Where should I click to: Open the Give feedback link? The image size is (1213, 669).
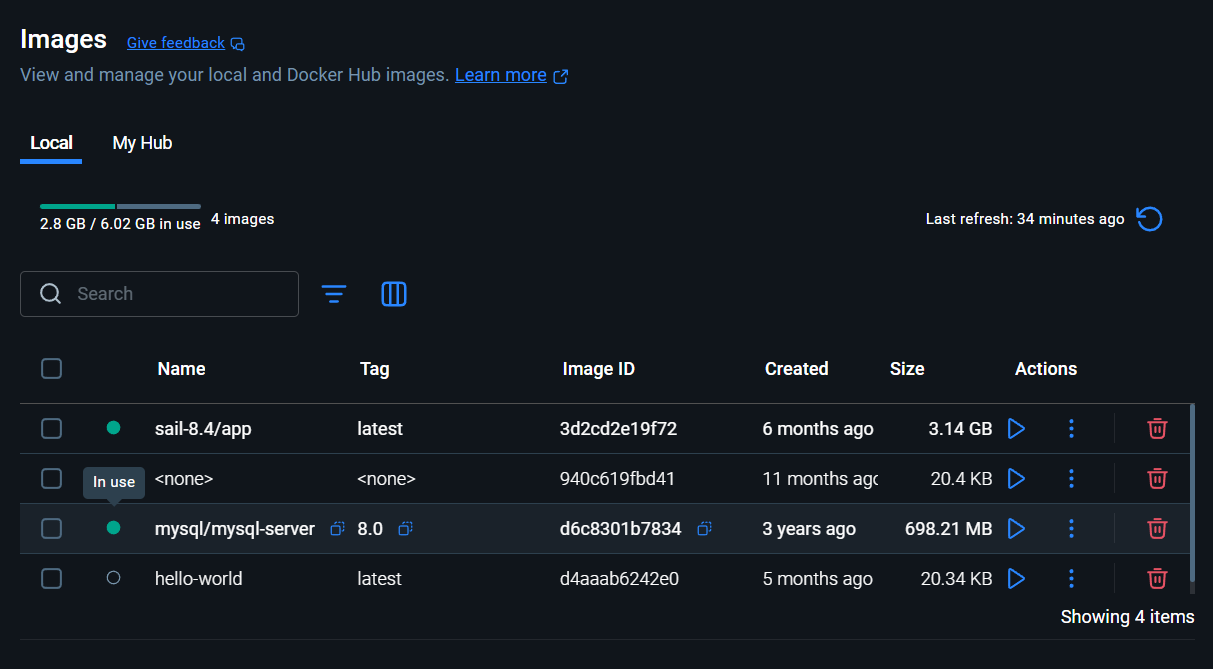coord(176,43)
